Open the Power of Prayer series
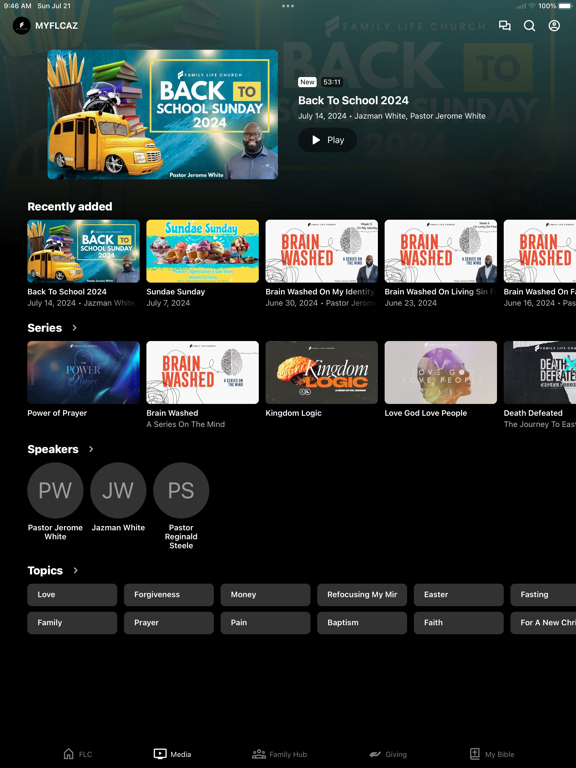 tap(83, 373)
